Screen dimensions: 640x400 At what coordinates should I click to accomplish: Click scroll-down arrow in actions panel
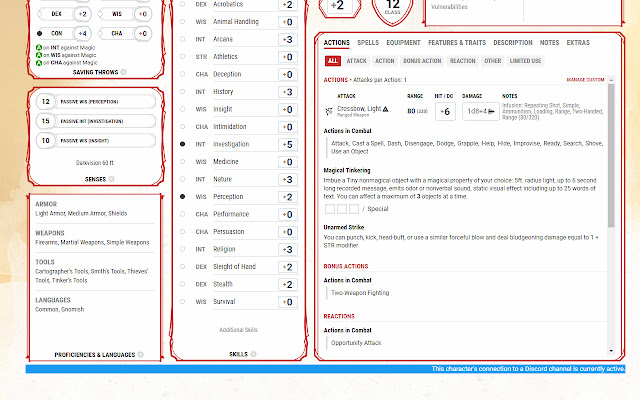tap(611, 351)
